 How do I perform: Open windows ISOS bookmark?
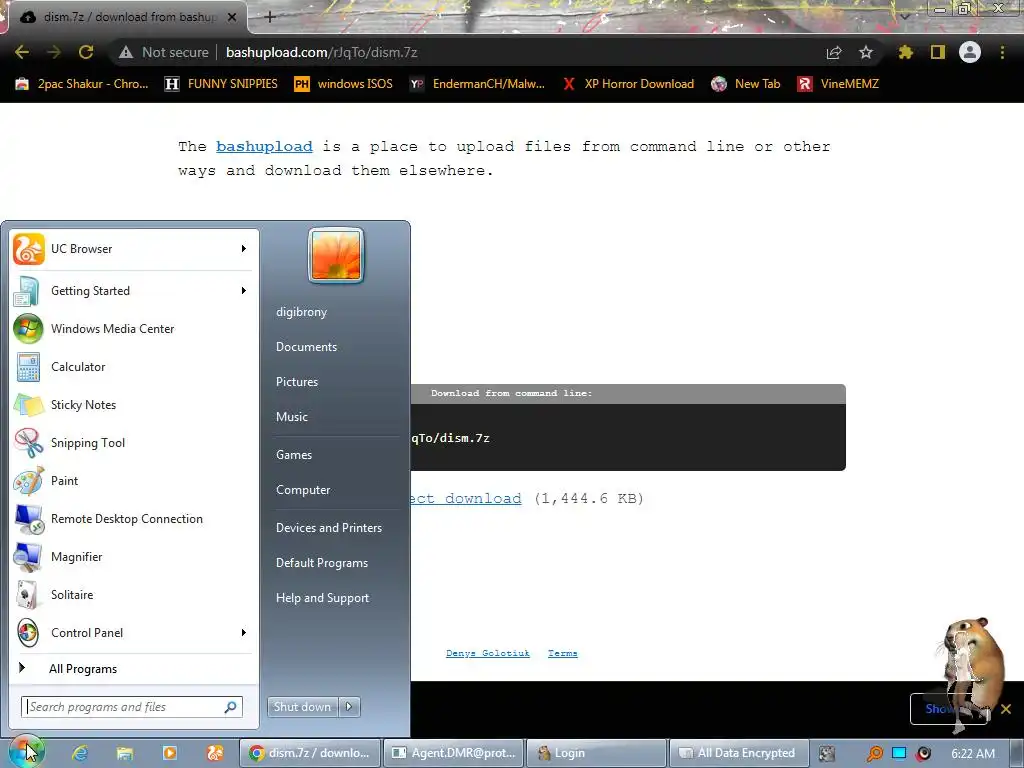coord(344,84)
